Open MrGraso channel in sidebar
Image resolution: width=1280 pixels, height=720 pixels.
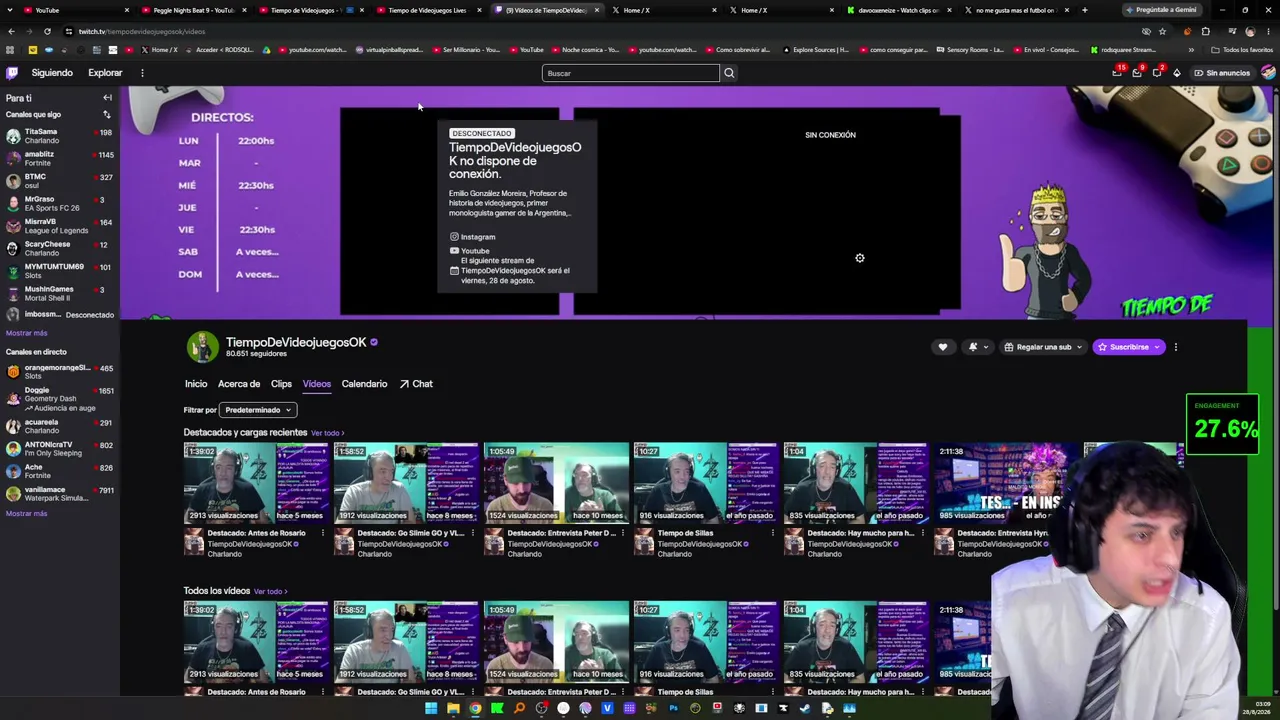click(60, 204)
